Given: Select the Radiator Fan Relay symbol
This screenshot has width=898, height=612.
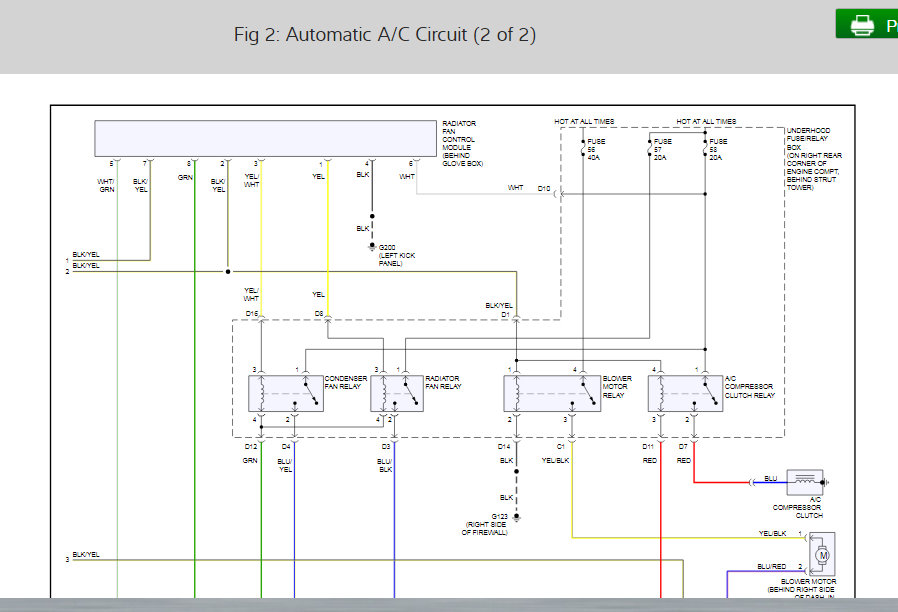Looking at the screenshot, I should pos(397,393).
